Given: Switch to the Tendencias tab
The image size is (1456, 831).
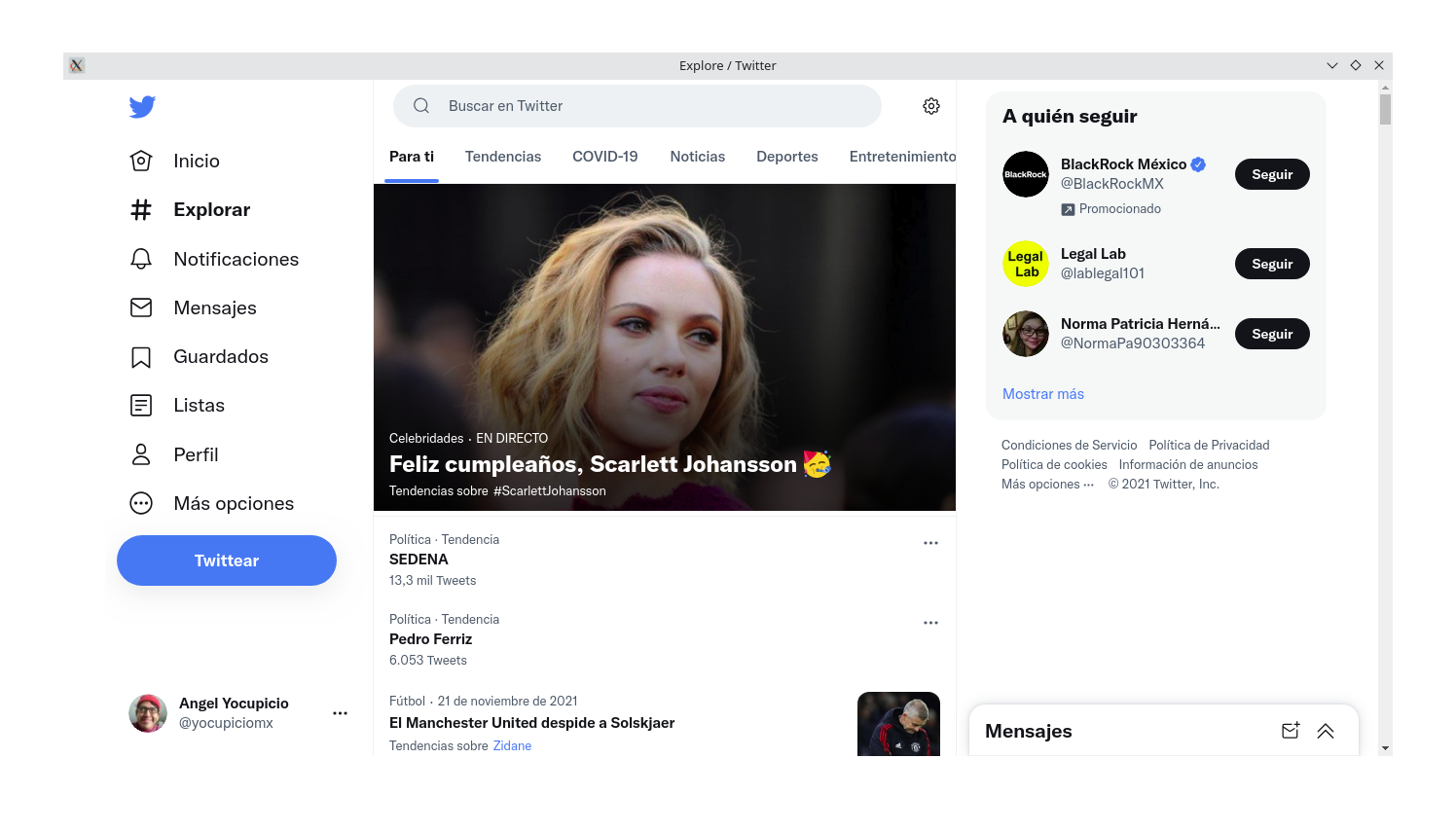Looking at the screenshot, I should (x=503, y=157).
